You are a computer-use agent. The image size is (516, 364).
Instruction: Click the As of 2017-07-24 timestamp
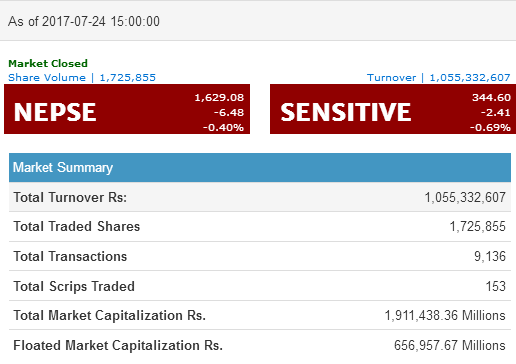tap(84, 21)
